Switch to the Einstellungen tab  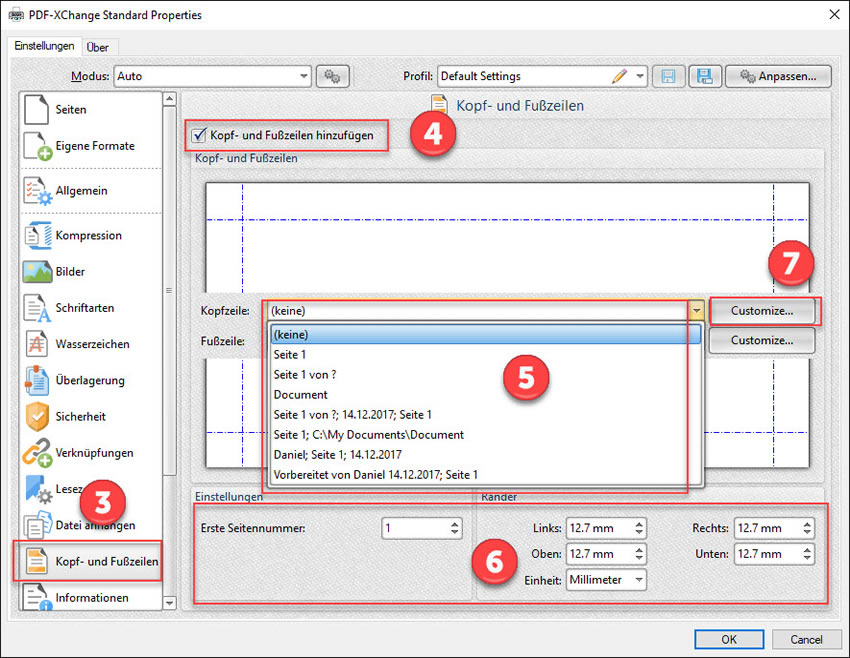44,46
